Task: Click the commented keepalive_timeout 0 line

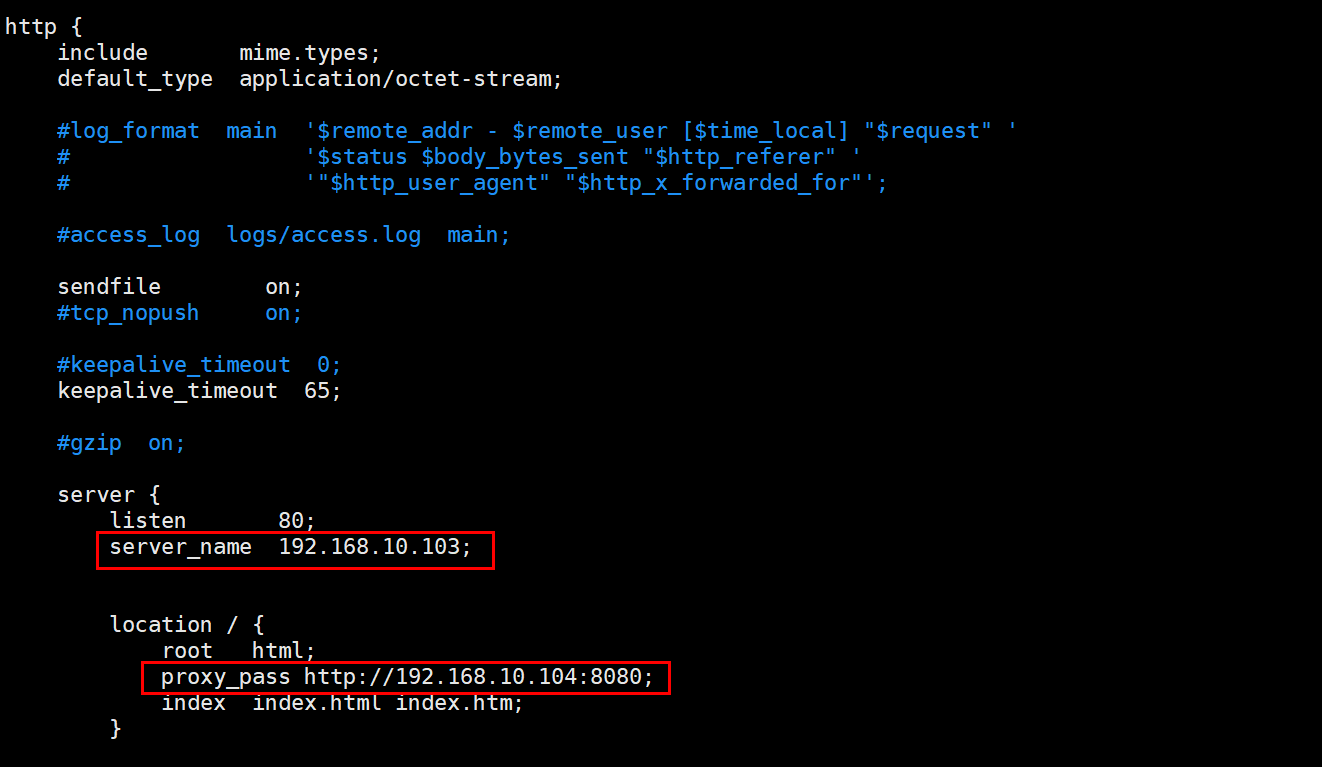Action: point(200,365)
